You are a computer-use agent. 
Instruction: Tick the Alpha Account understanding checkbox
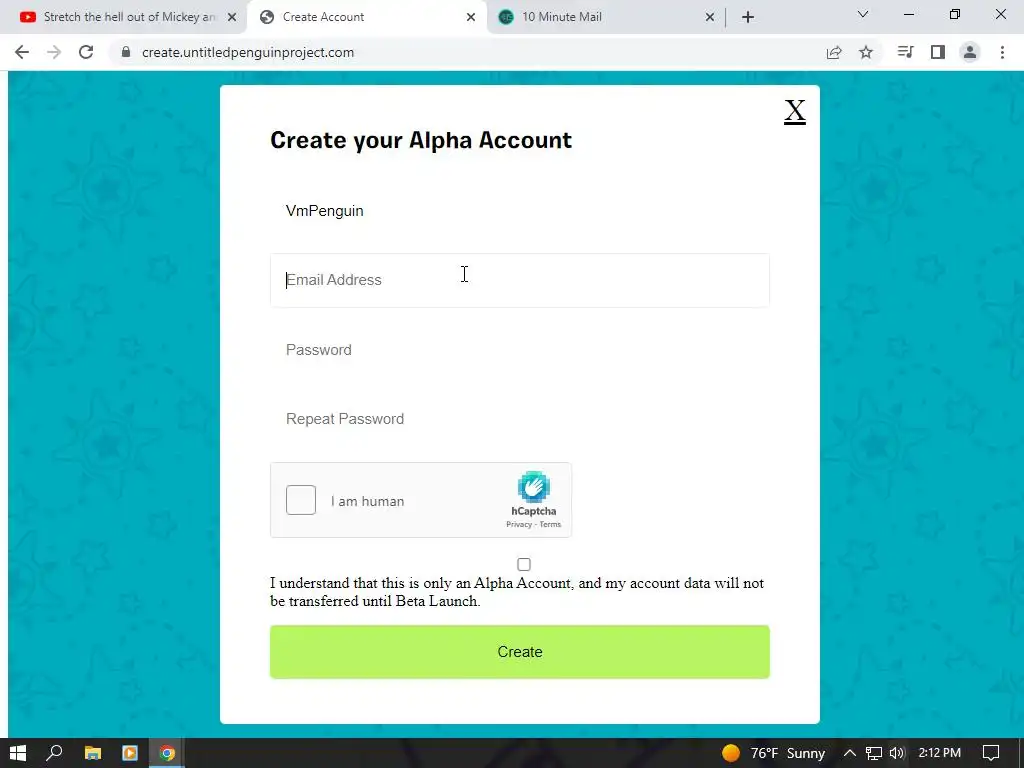(x=524, y=564)
